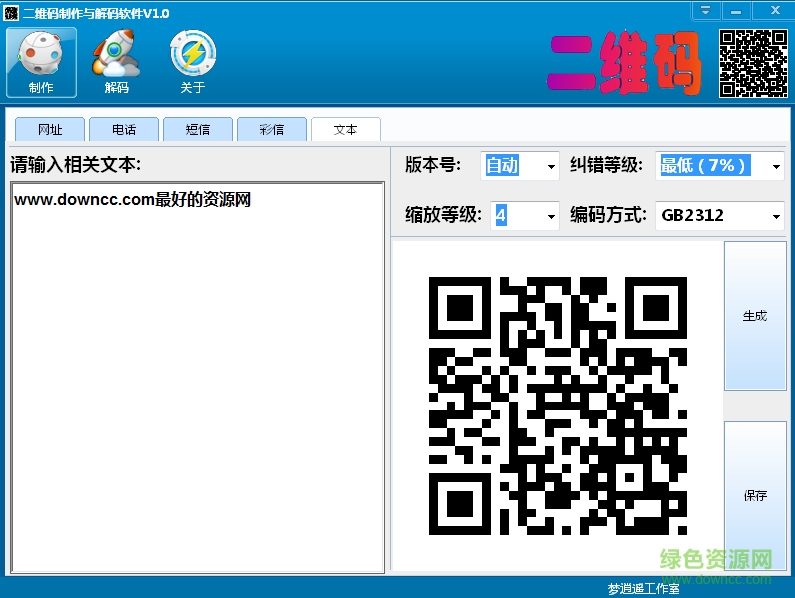Click the 梦逍遥工作室 status bar text
The width and height of the screenshot is (795, 598).
643,588
